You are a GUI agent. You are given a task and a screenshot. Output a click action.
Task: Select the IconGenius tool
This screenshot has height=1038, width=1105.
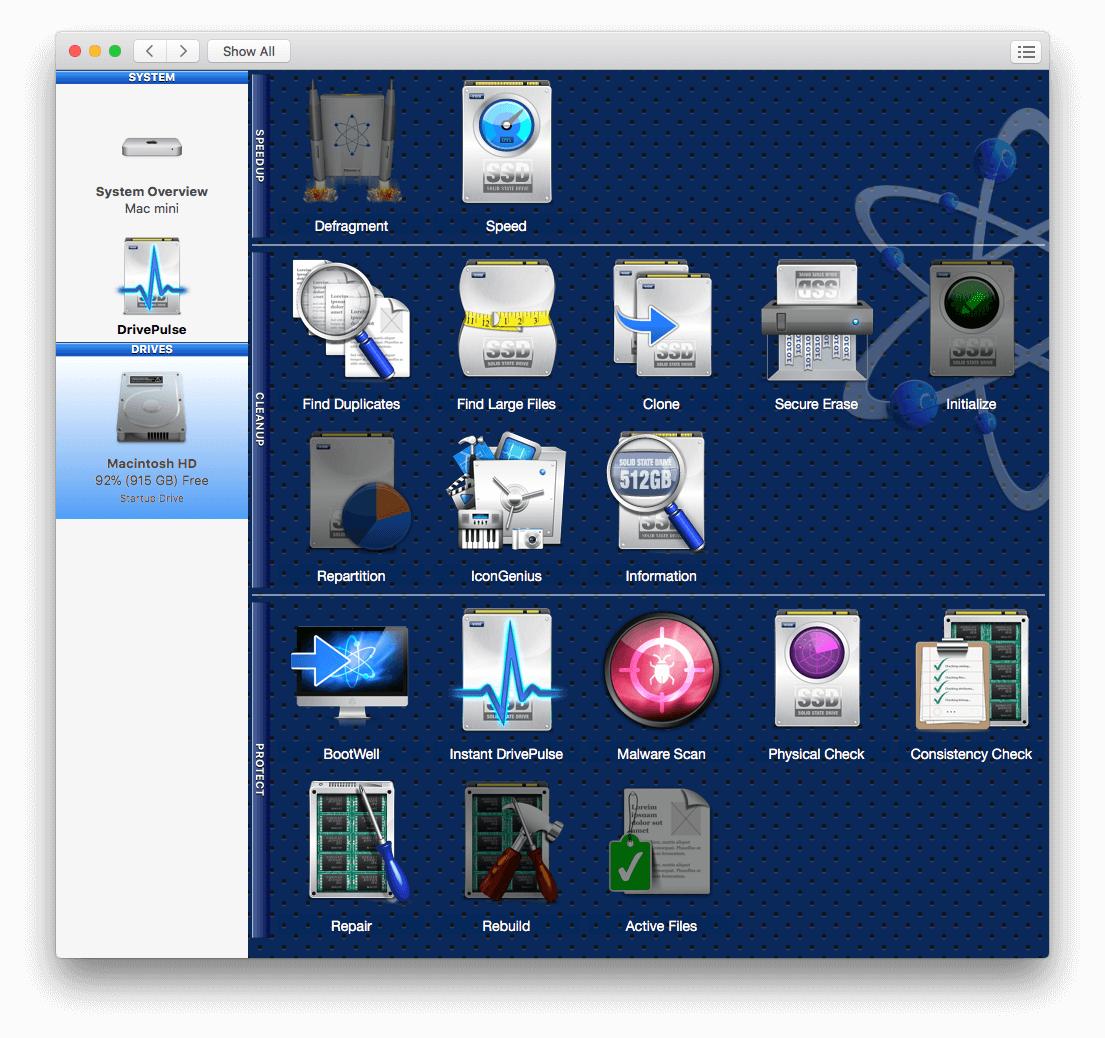tap(506, 490)
